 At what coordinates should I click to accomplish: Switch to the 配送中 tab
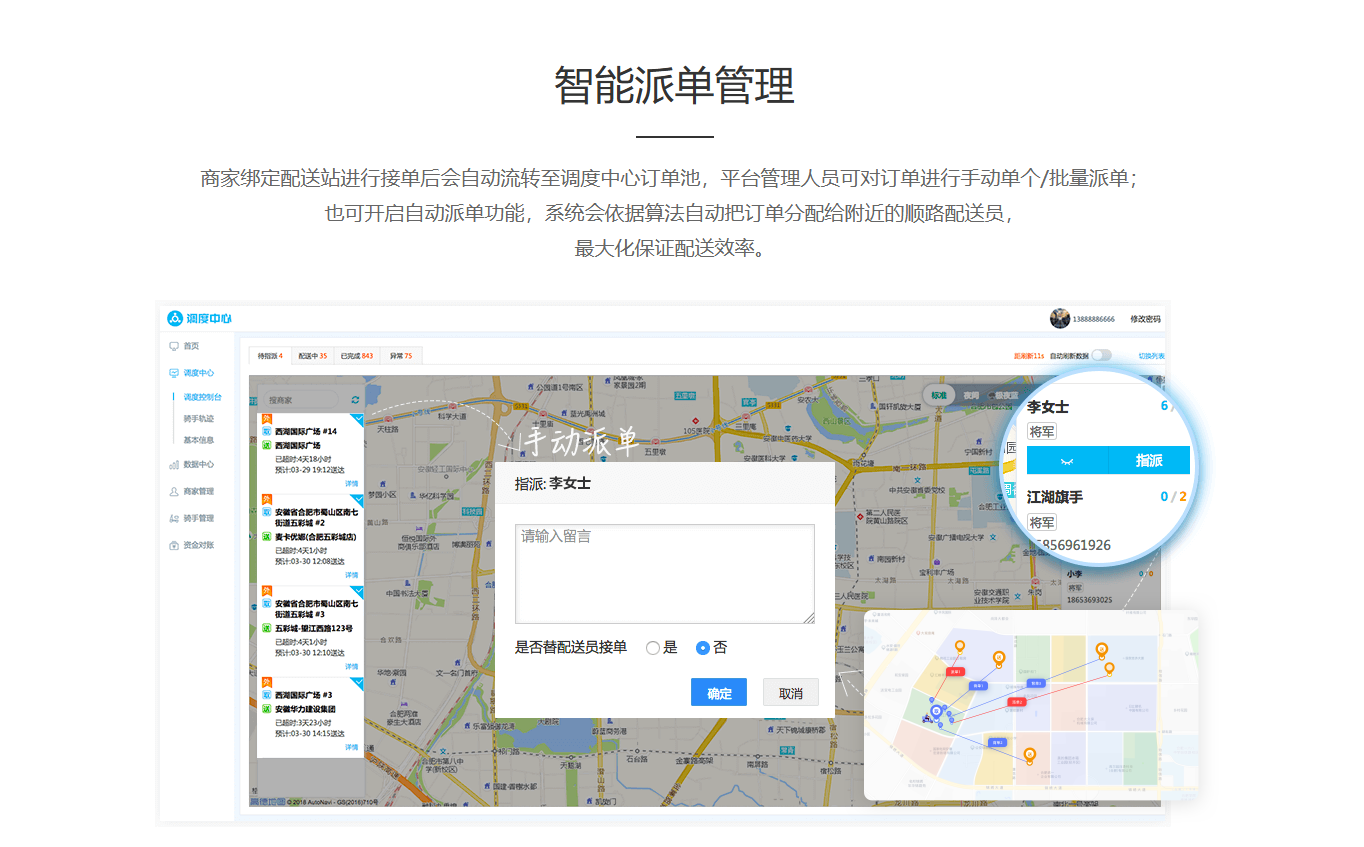tap(312, 355)
